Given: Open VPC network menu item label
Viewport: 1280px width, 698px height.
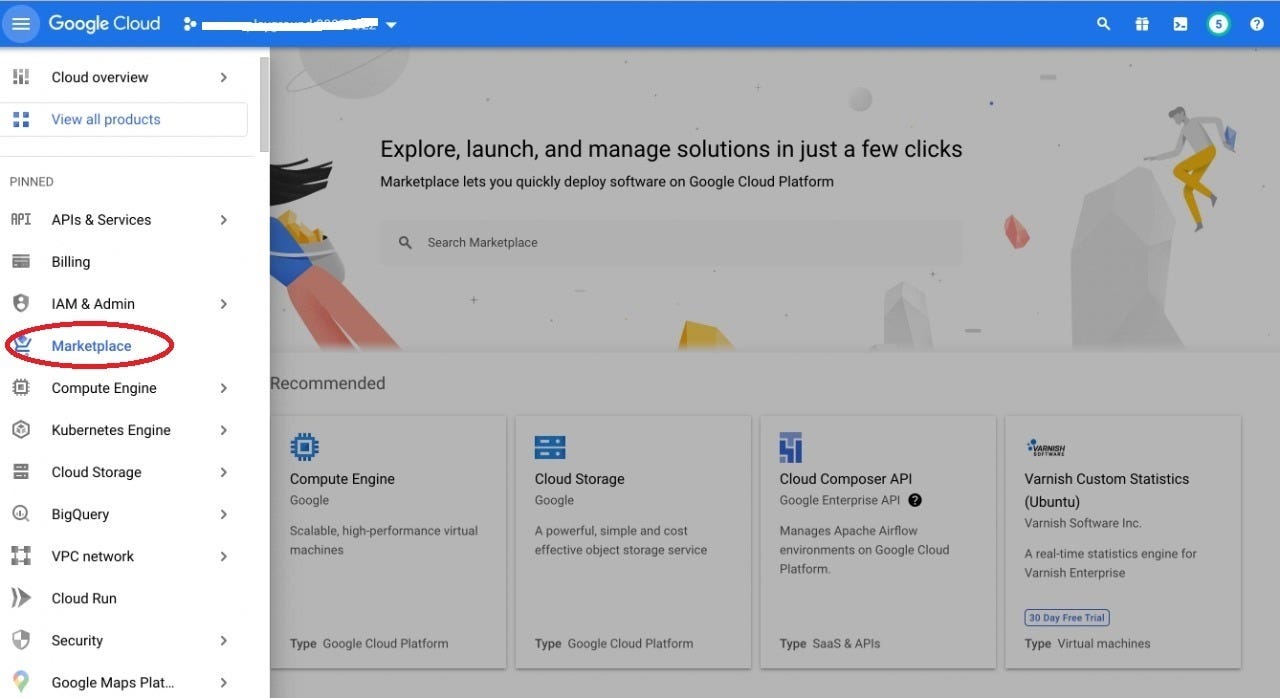Looking at the screenshot, I should (x=92, y=556).
